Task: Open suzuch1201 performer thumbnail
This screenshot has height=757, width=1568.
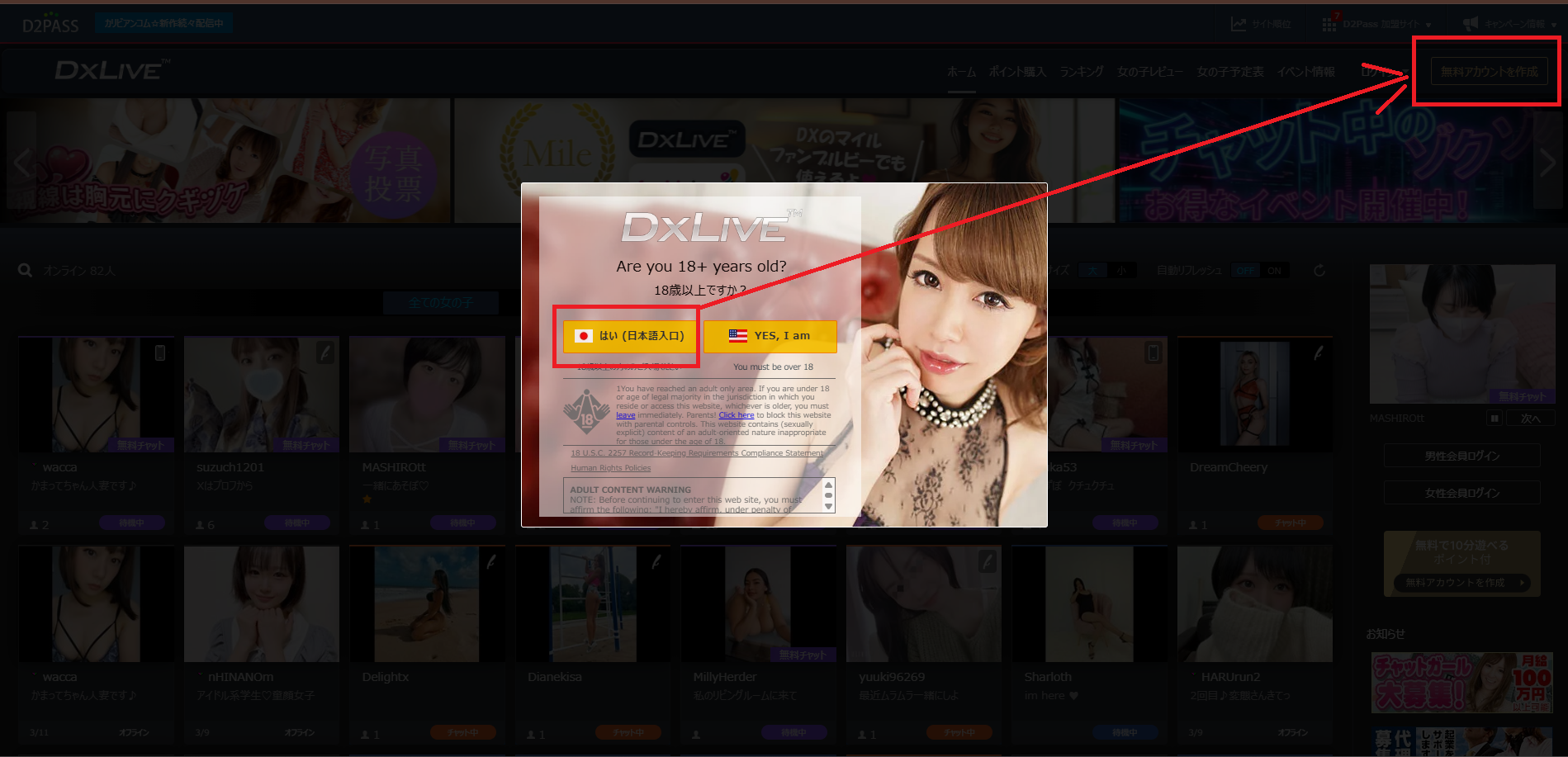Action: tap(262, 395)
